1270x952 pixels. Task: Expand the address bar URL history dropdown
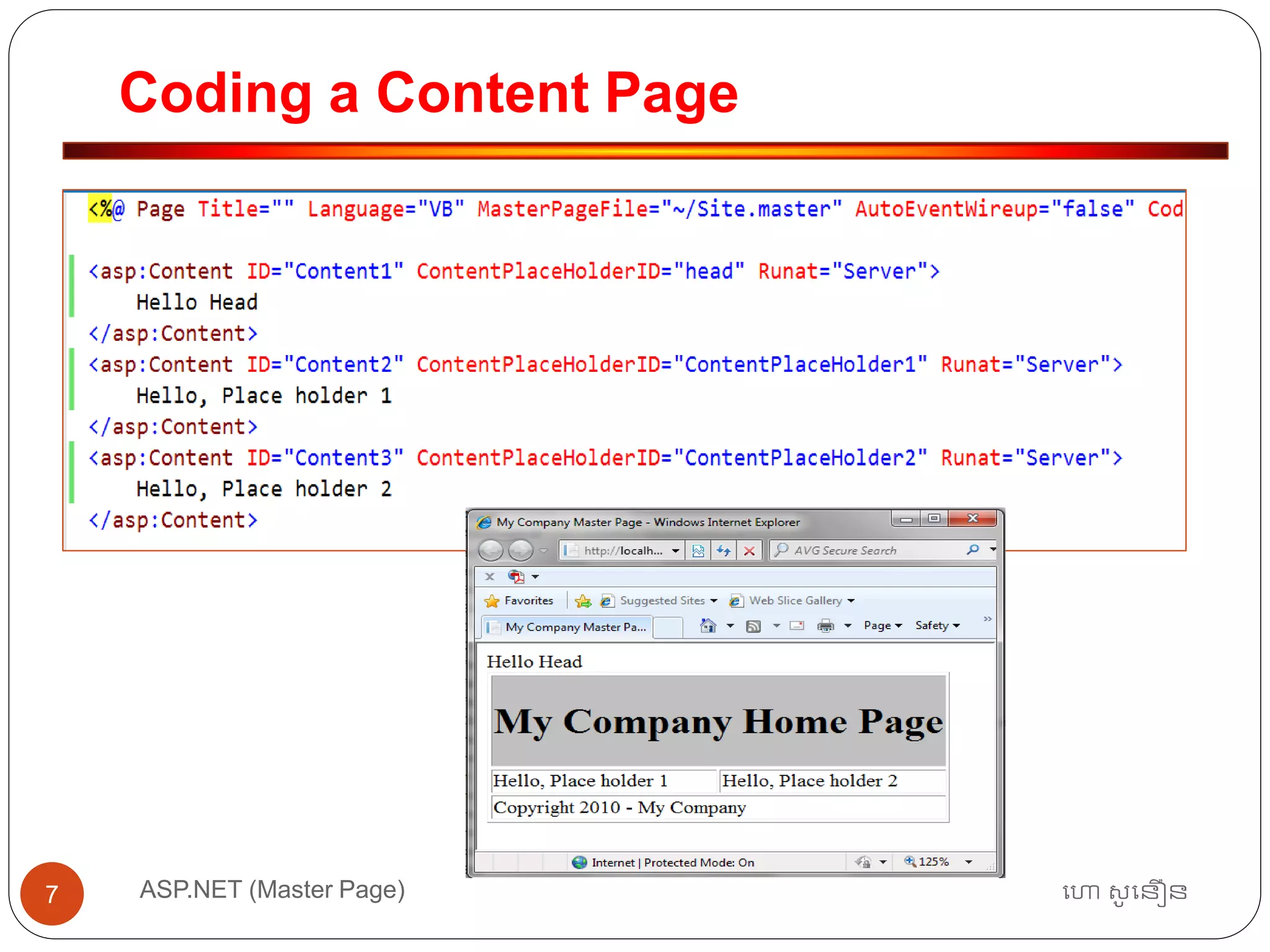(x=675, y=550)
